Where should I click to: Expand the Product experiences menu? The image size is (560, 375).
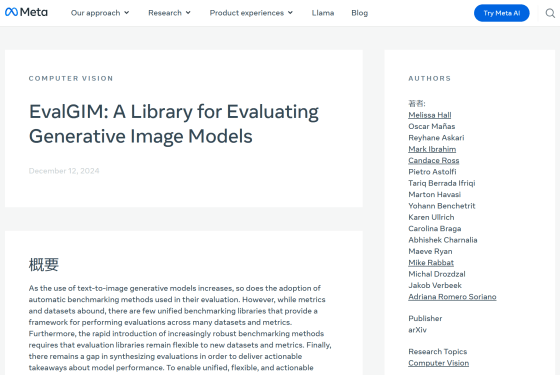(251, 13)
